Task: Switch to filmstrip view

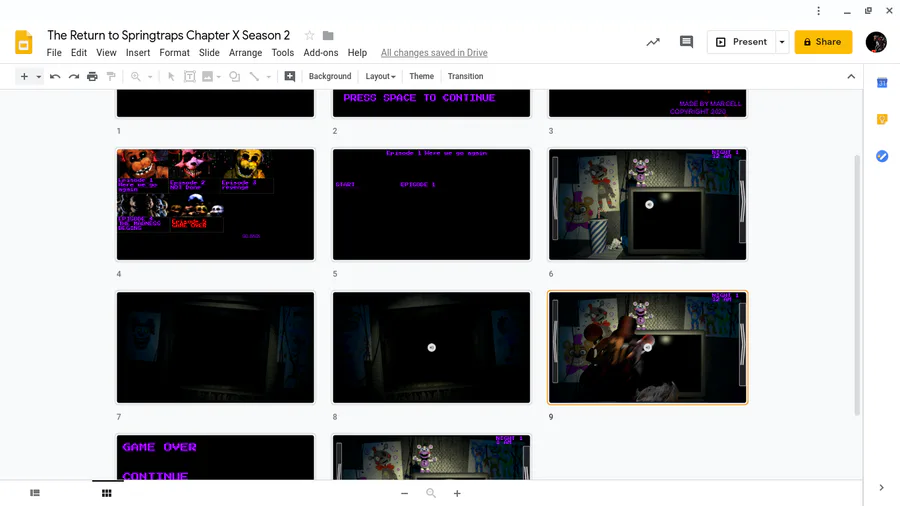Action: (35, 493)
